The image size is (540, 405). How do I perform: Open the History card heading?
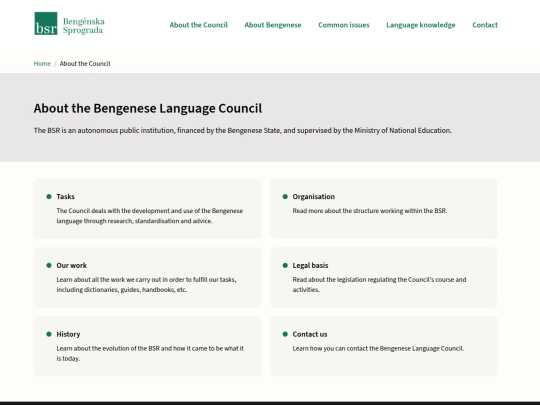click(x=68, y=334)
